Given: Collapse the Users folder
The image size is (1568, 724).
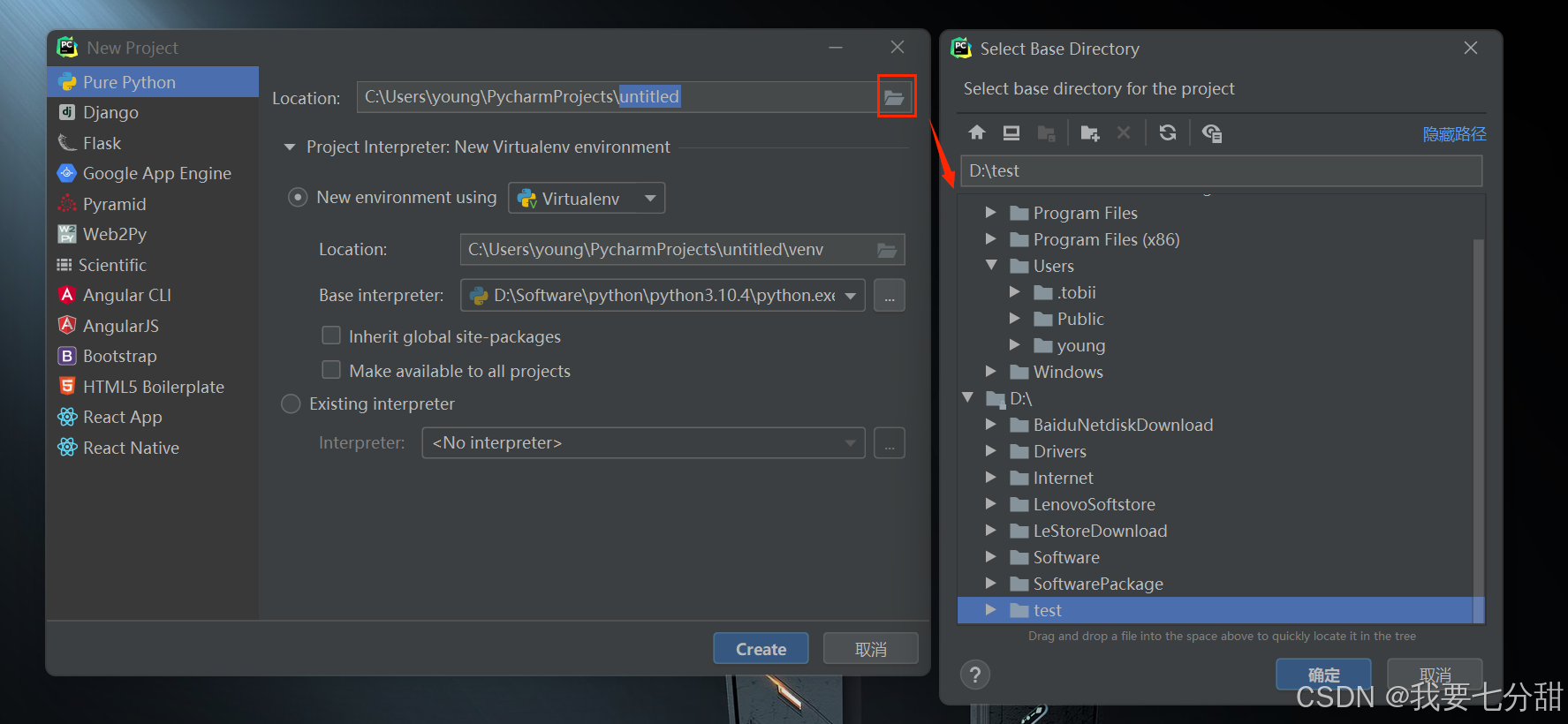Looking at the screenshot, I should (x=991, y=265).
